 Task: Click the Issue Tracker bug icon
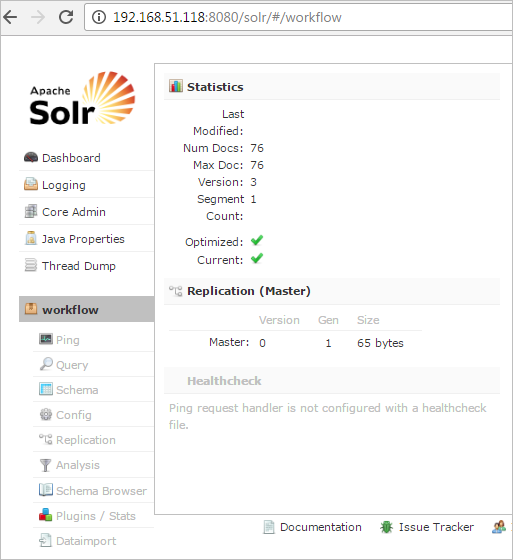(386, 527)
